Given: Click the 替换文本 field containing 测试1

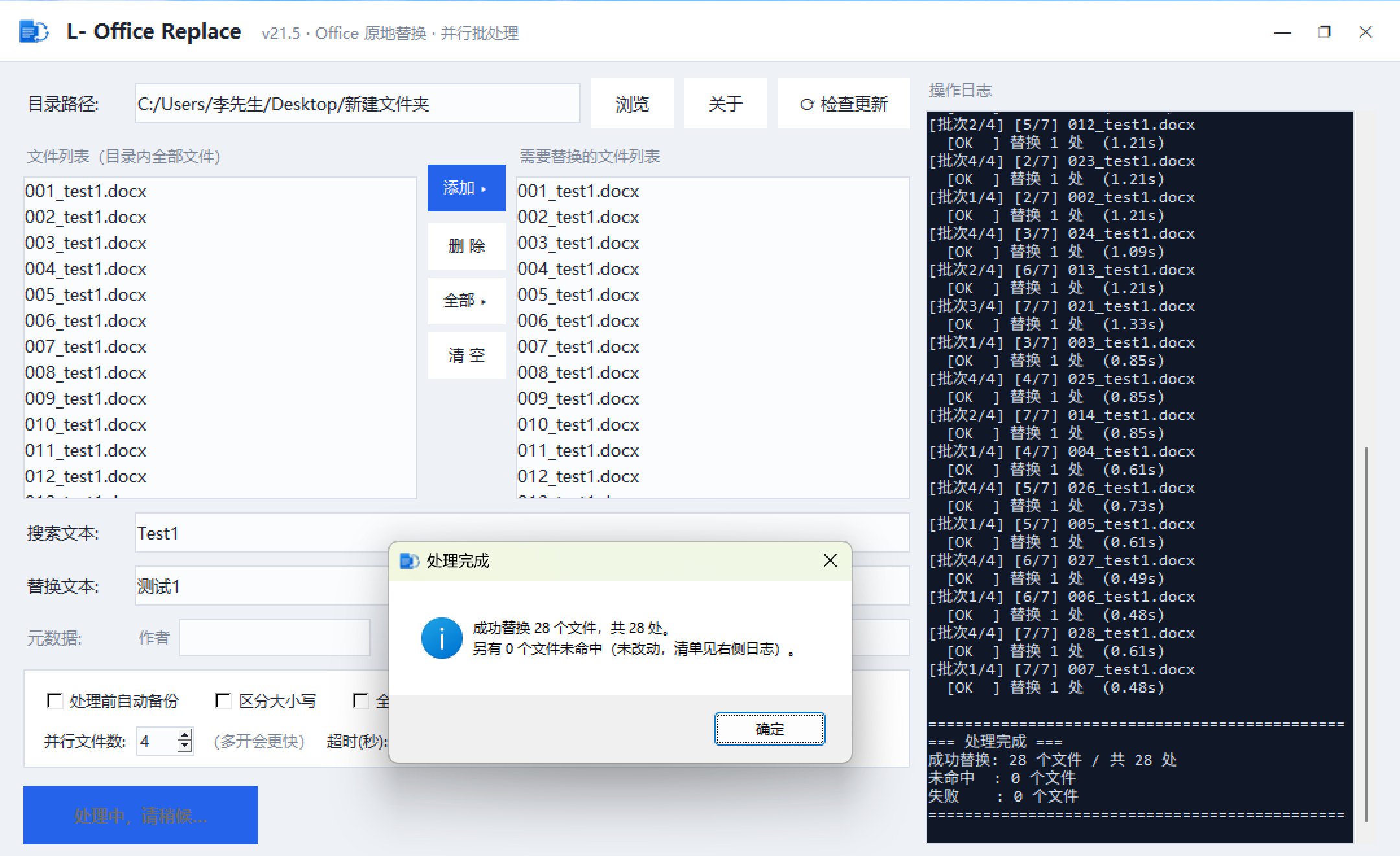Looking at the screenshot, I should tap(262, 586).
